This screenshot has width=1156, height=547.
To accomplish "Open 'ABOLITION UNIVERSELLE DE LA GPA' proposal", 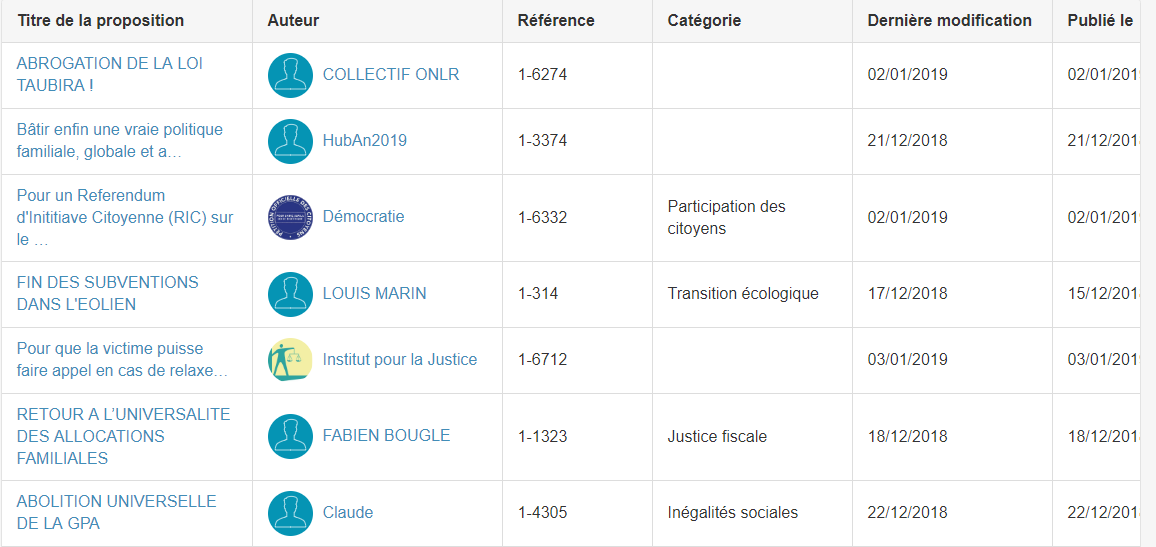I will (116, 512).
